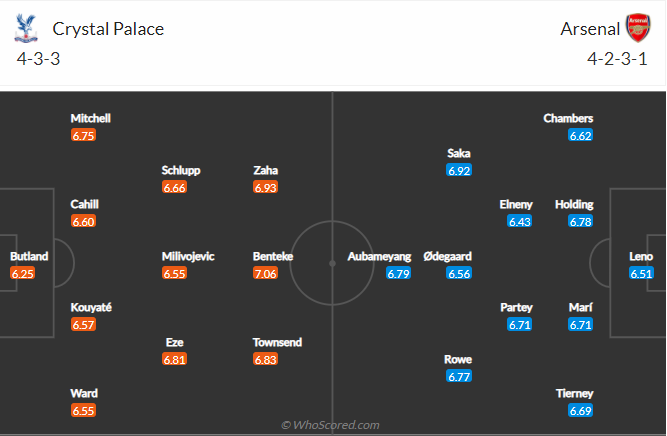Click the Crystal Palace club crest
This screenshot has width=667, height=436.
point(26,27)
